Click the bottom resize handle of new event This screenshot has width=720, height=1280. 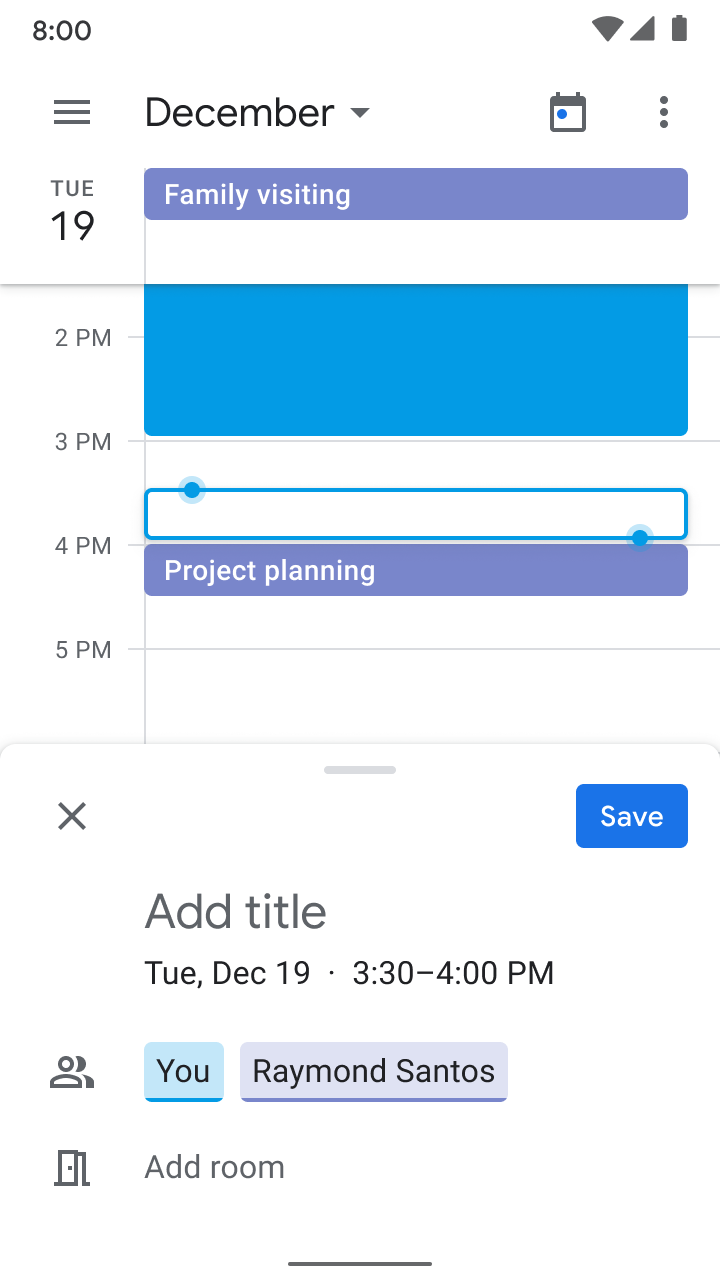(639, 538)
